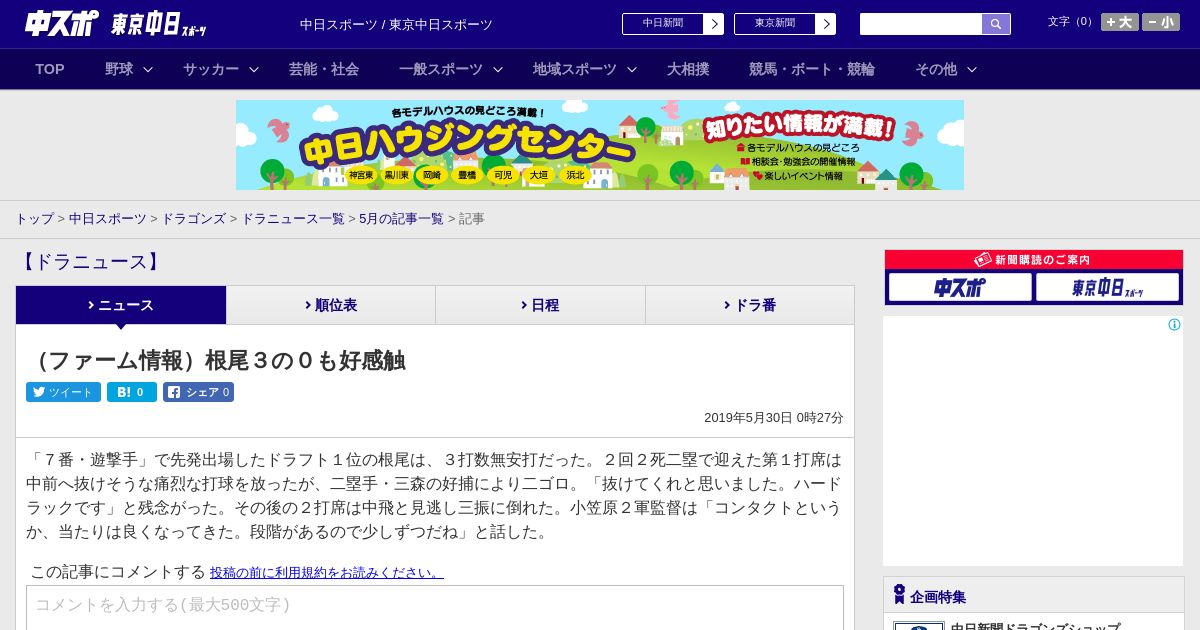Switch to the 順位表 tab

(x=331, y=305)
